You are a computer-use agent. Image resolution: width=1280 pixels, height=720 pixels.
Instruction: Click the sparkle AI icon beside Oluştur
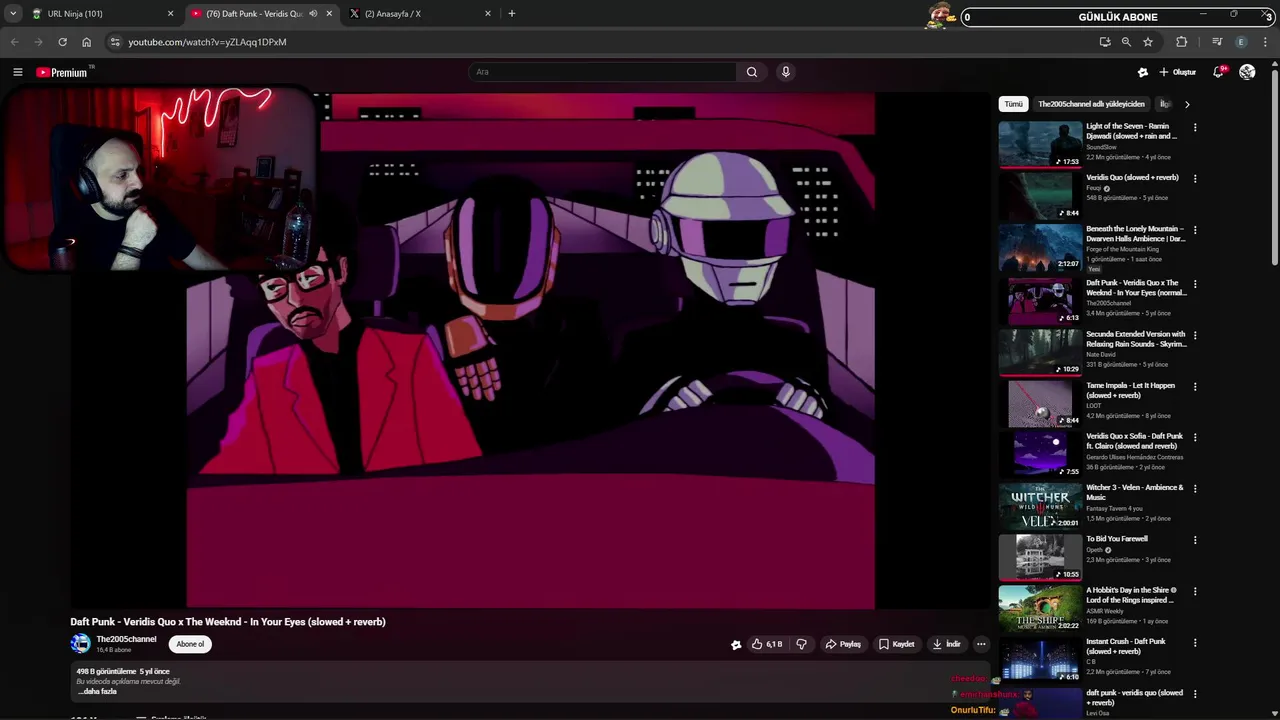pos(1143,72)
